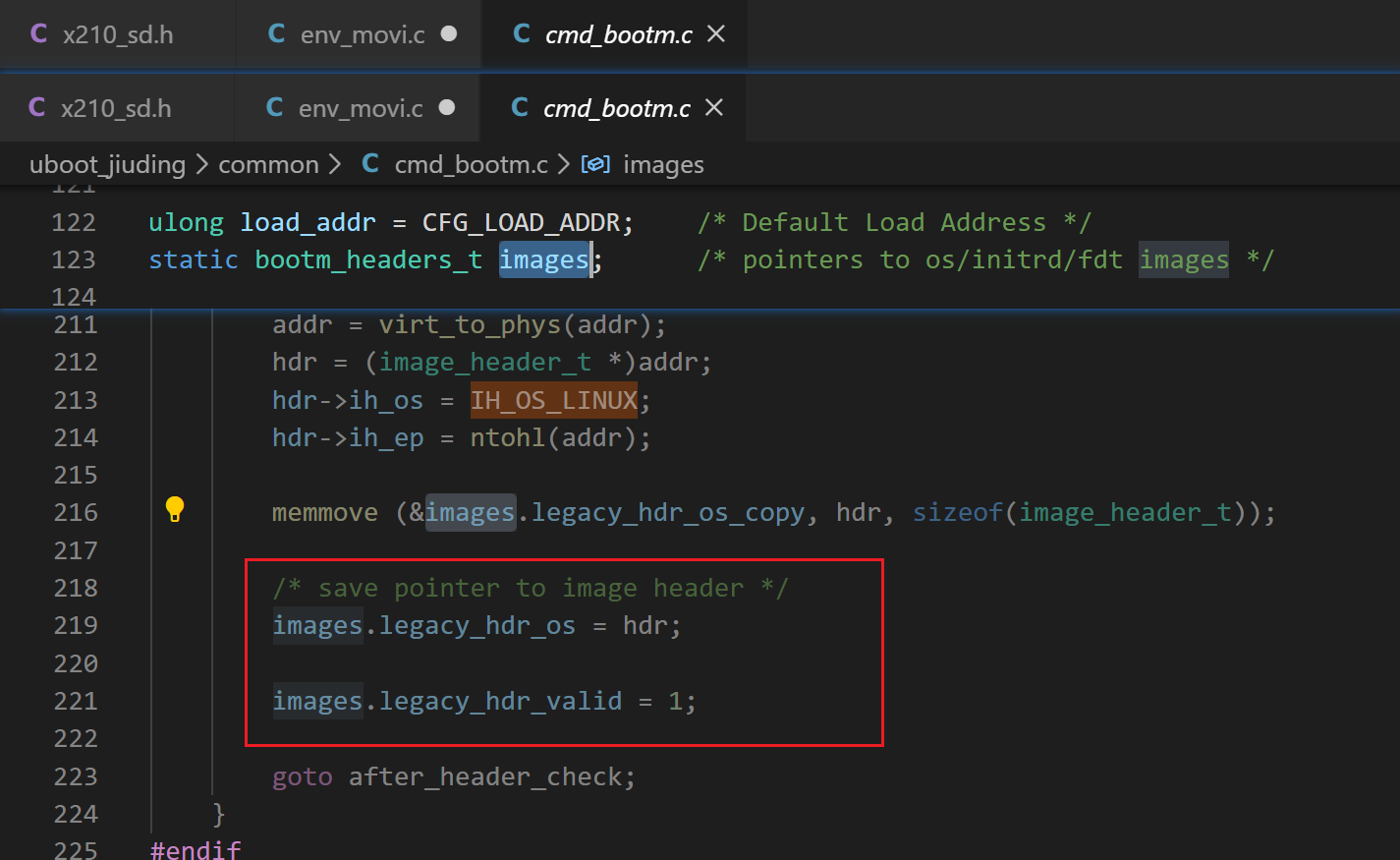Close the cmd_bootm.c tab in the top tab row
Image resolution: width=1400 pixels, height=860 pixels.
[716, 34]
